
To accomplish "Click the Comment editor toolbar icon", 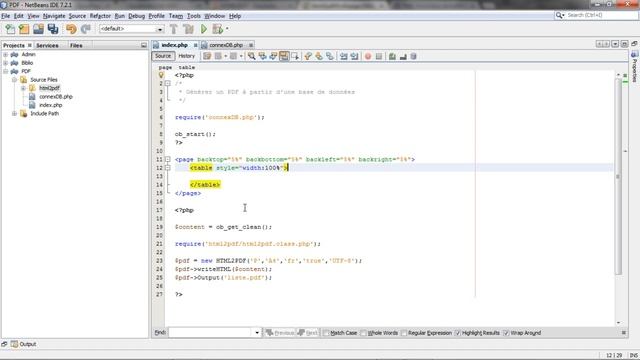I will (x=392, y=56).
